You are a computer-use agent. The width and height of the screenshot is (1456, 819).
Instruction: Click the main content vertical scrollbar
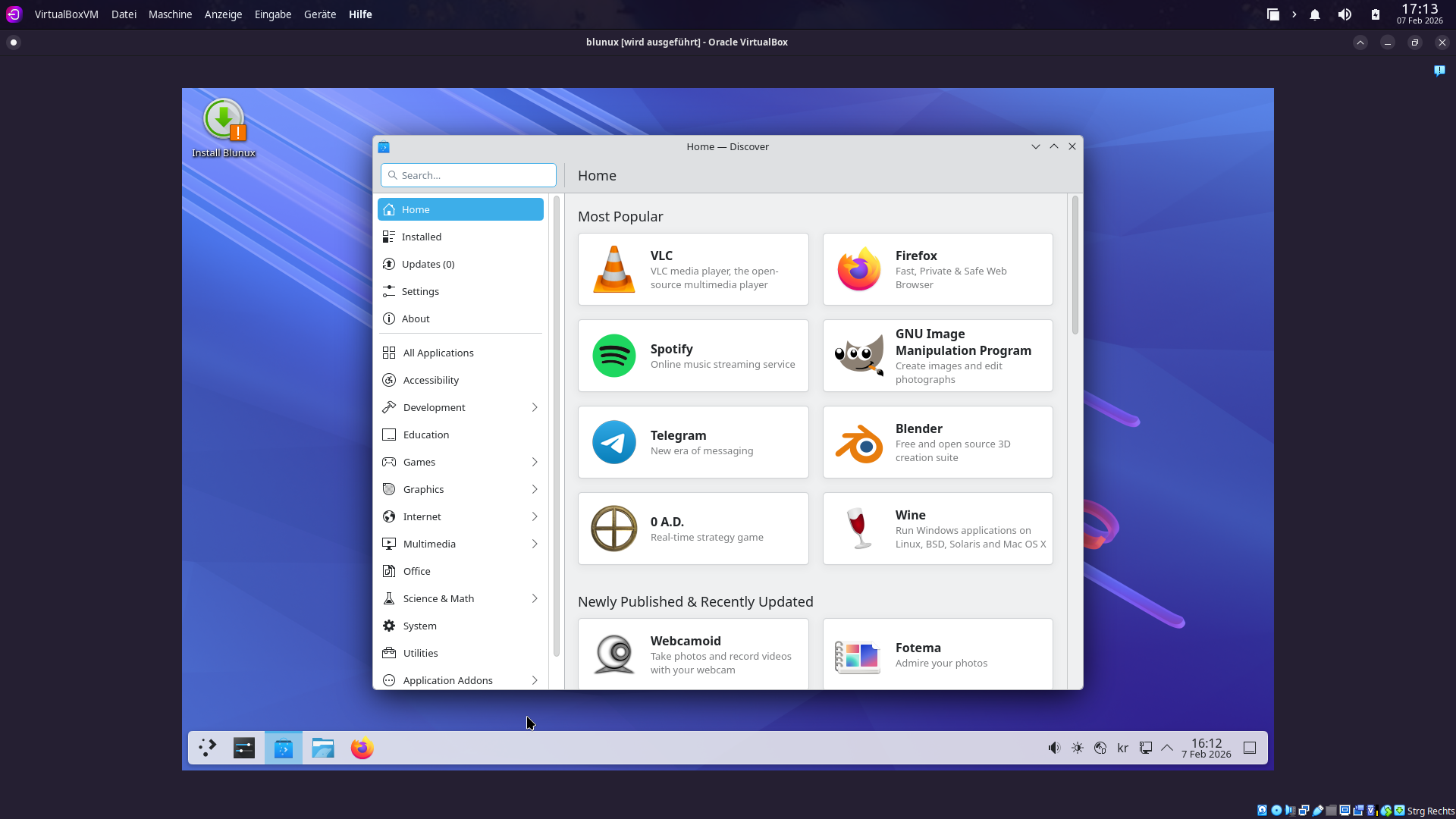(x=1075, y=265)
